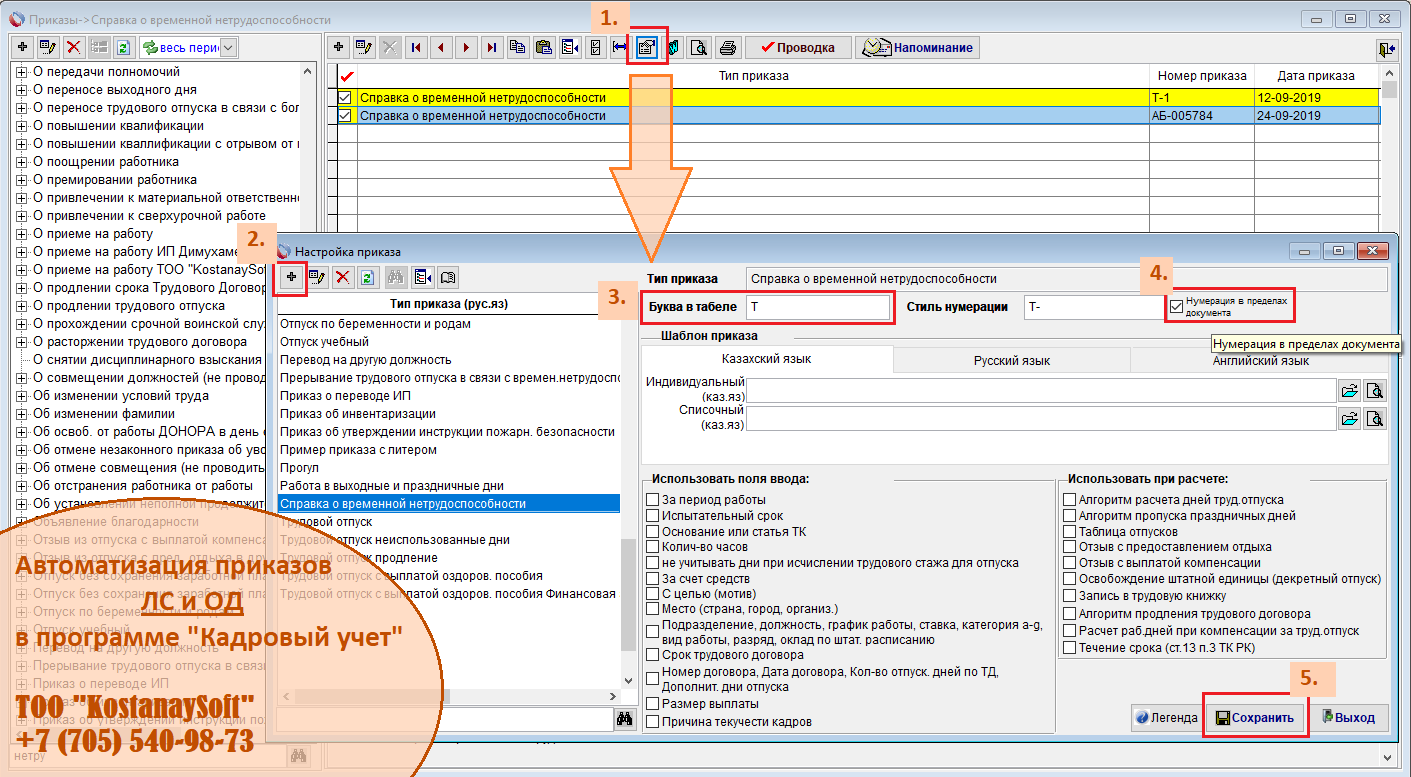The height and width of the screenshot is (777, 1411).
Task: Click the Сохранить button
Action: pos(1254,717)
